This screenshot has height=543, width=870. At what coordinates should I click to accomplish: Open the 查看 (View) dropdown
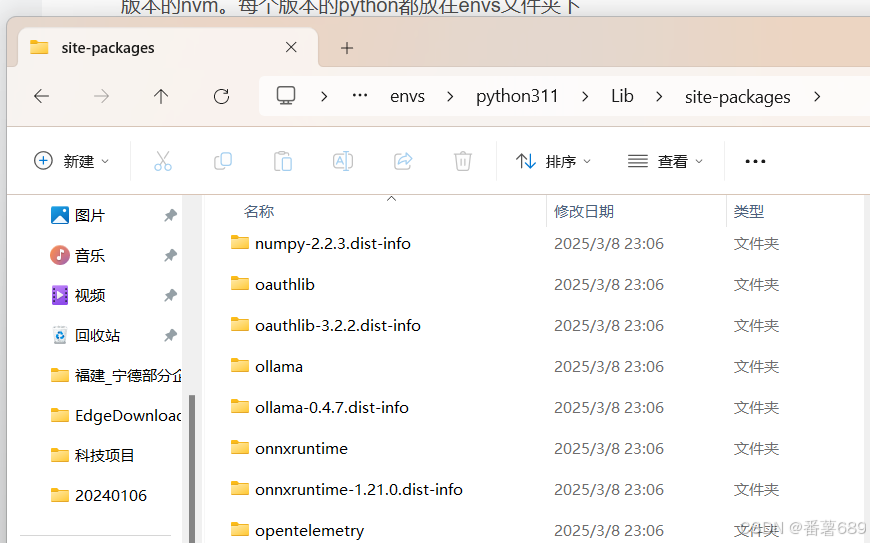click(665, 161)
